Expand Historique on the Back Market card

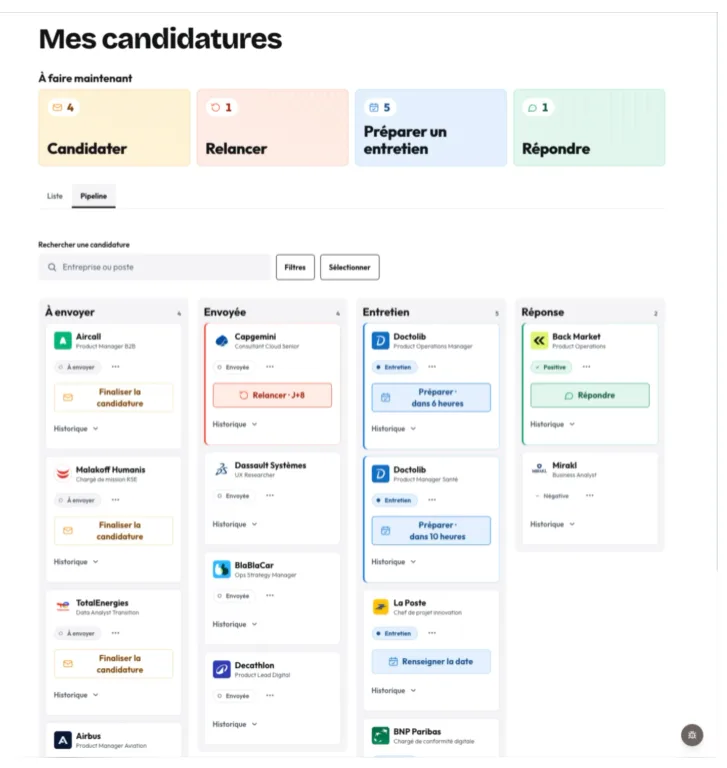[552, 424]
